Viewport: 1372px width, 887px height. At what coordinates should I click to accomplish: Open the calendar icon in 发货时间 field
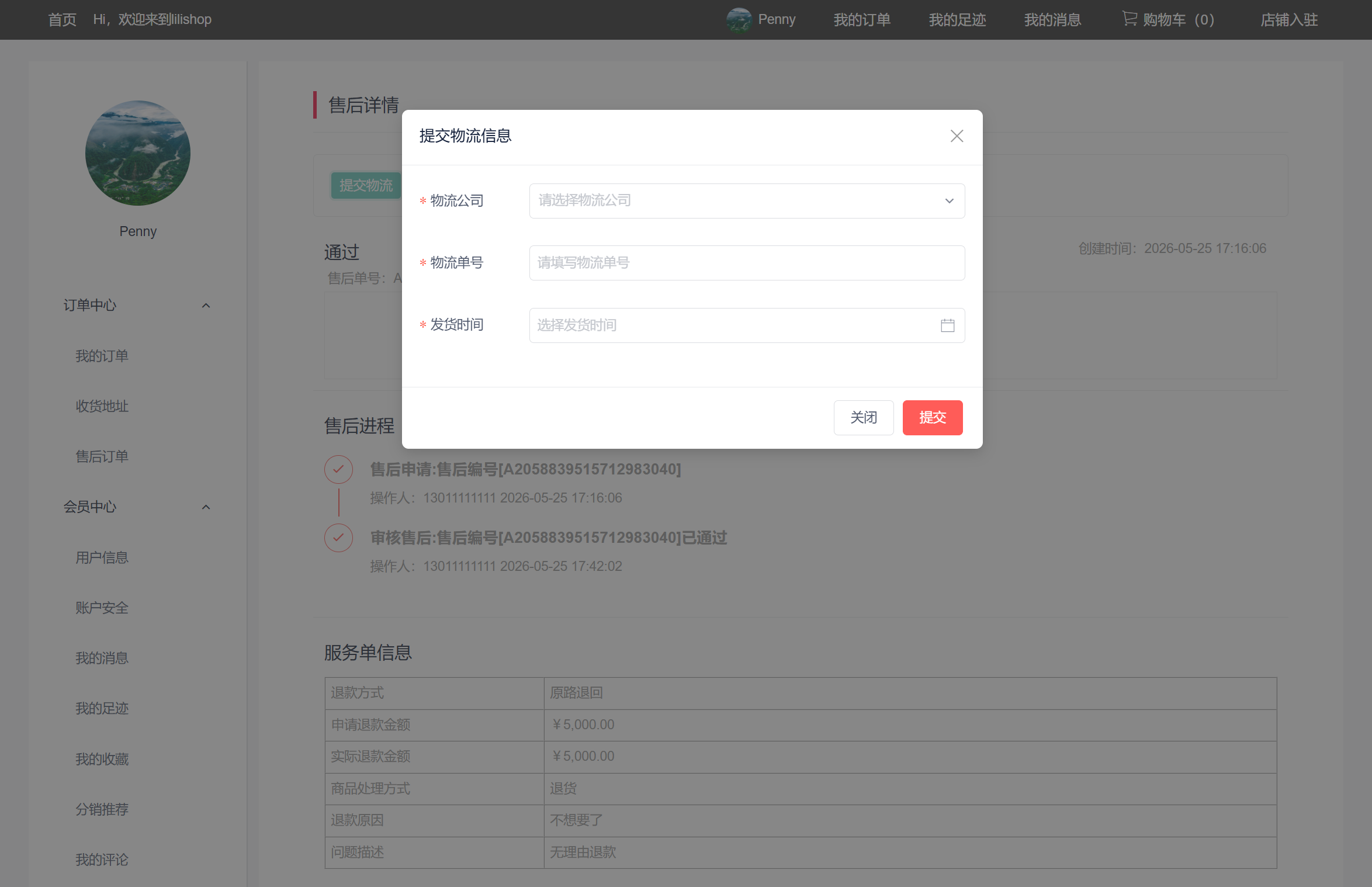tap(948, 325)
